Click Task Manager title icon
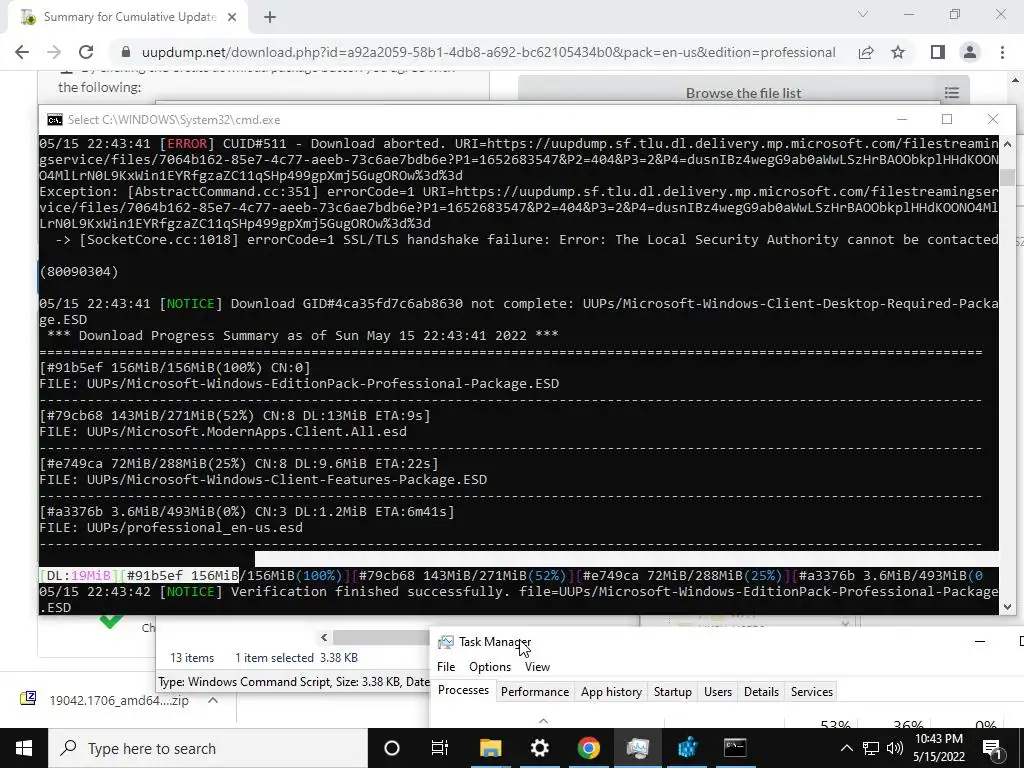Image resolution: width=1024 pixels, height=768 pixels. click(x=445, y=642)
